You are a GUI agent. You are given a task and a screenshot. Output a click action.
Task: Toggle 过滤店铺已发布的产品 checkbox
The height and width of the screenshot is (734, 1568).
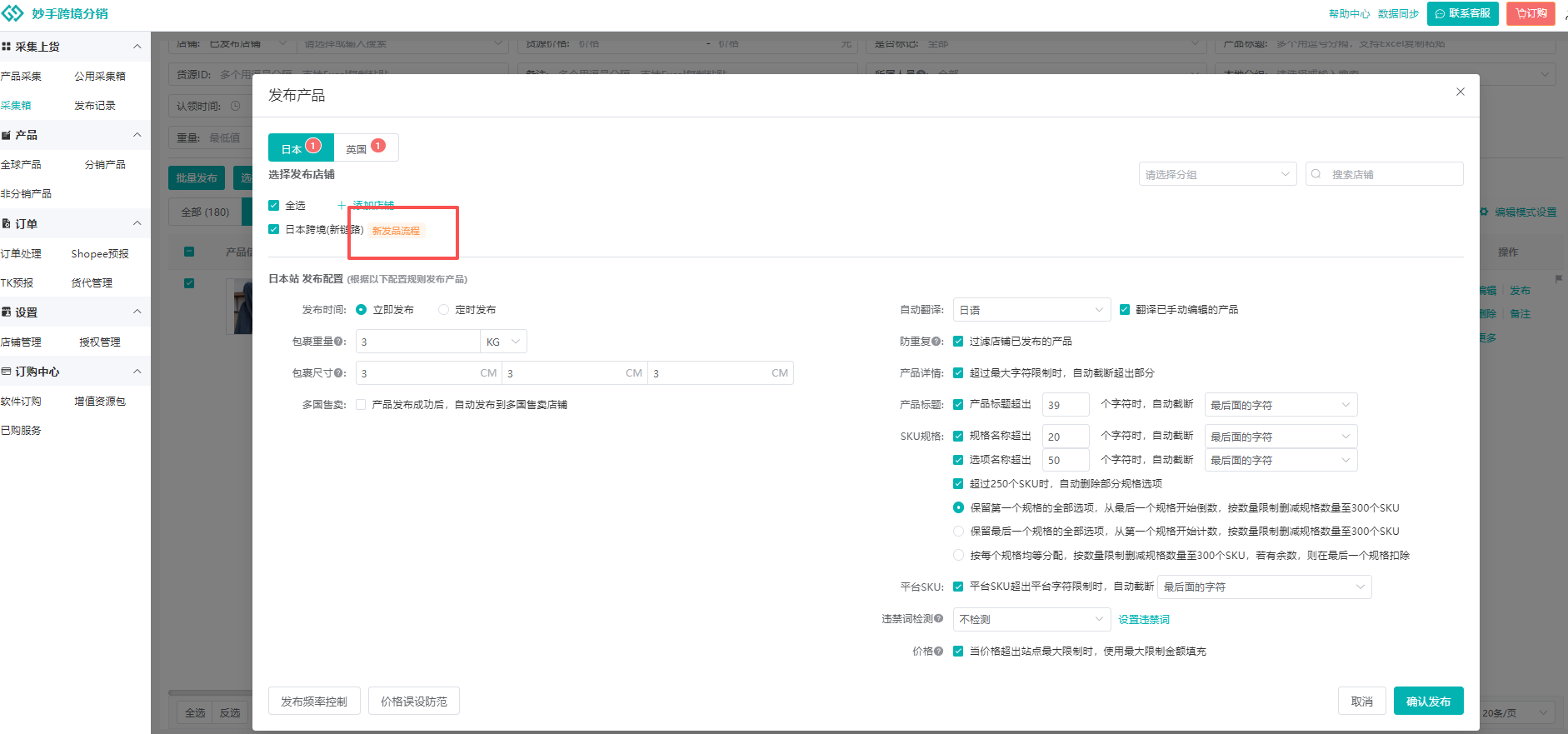[x=958, y=342]
